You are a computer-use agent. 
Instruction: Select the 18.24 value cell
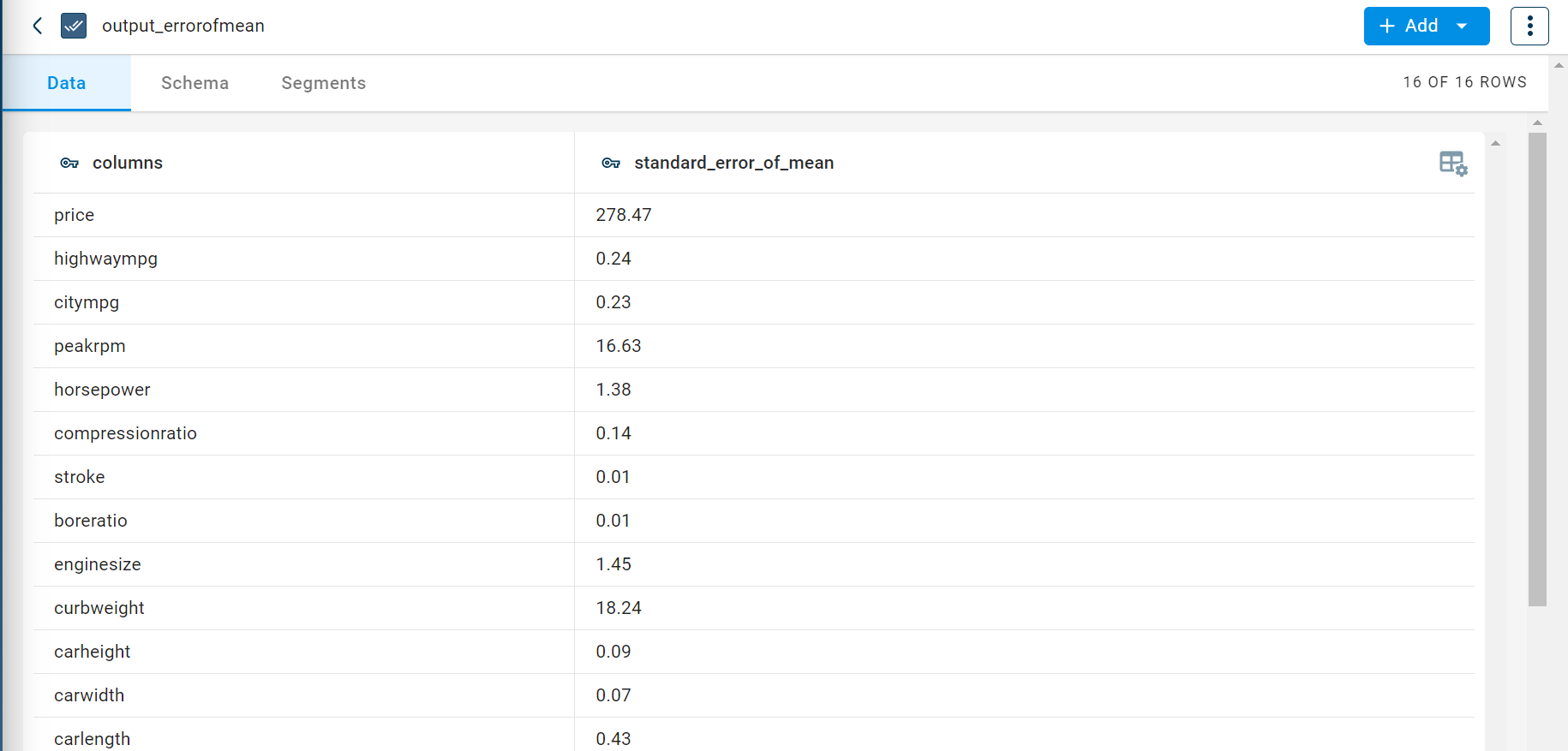(x=1024, y=608)
